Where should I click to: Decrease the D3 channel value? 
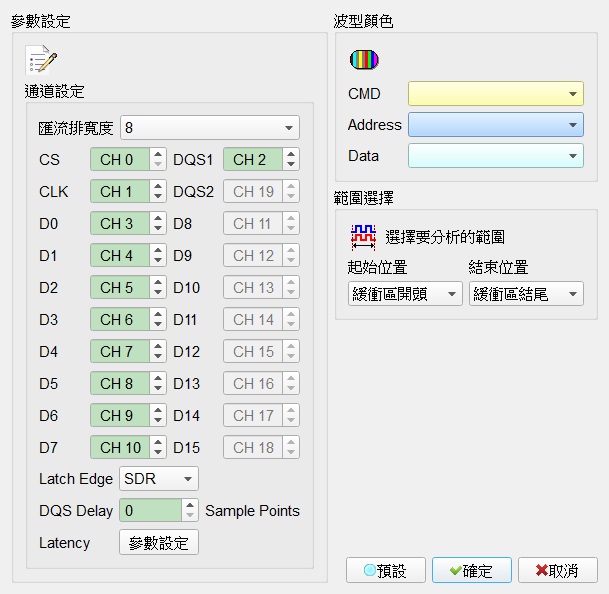tap(158, 325)
